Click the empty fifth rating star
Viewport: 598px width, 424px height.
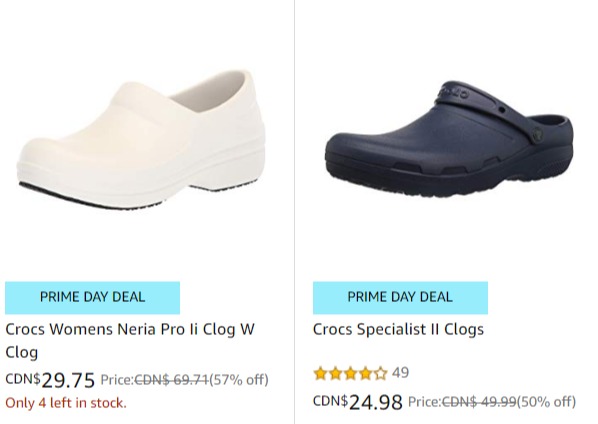pos(380,374)
